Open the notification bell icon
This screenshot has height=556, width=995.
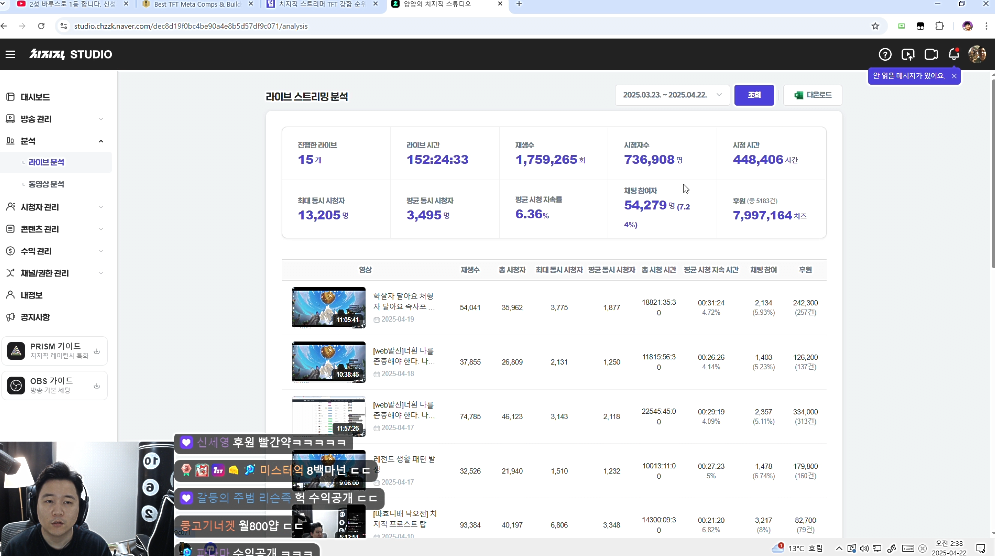(x=954, y=54)
